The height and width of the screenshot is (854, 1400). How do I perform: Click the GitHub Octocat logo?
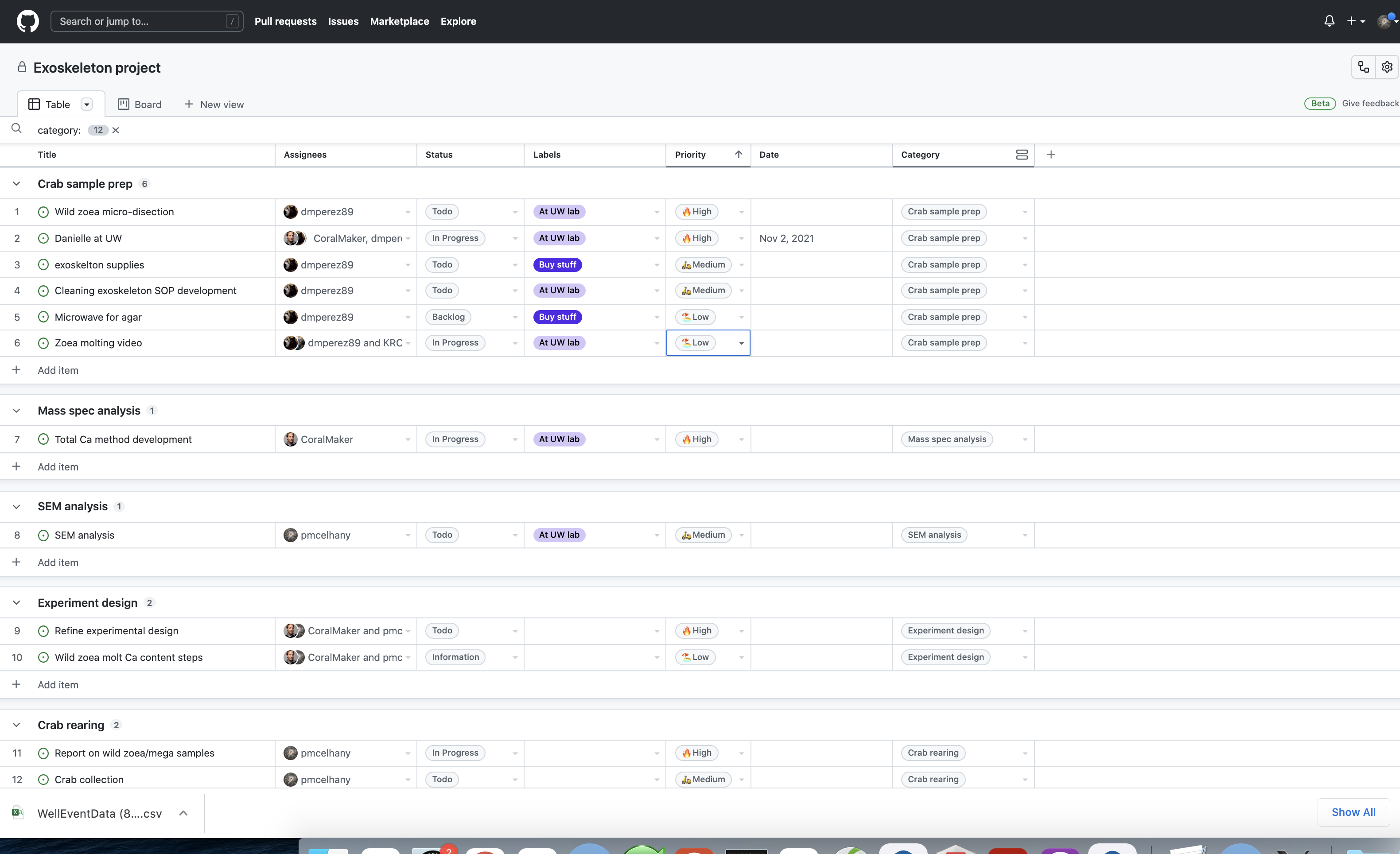pos(27,22)
